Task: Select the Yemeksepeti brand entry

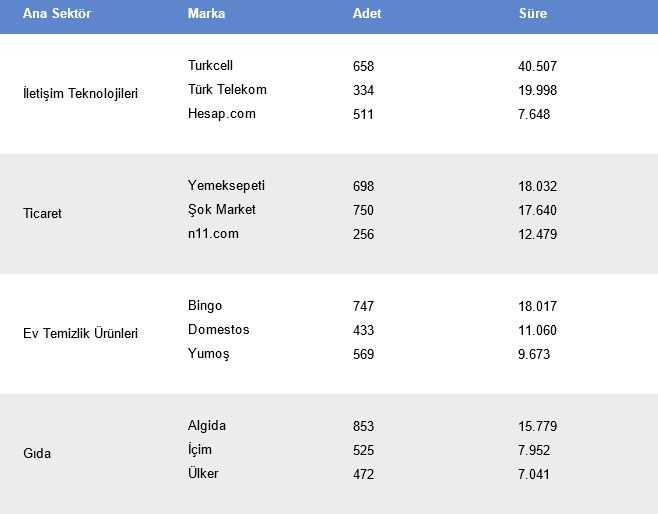Action: click(226, 185)
